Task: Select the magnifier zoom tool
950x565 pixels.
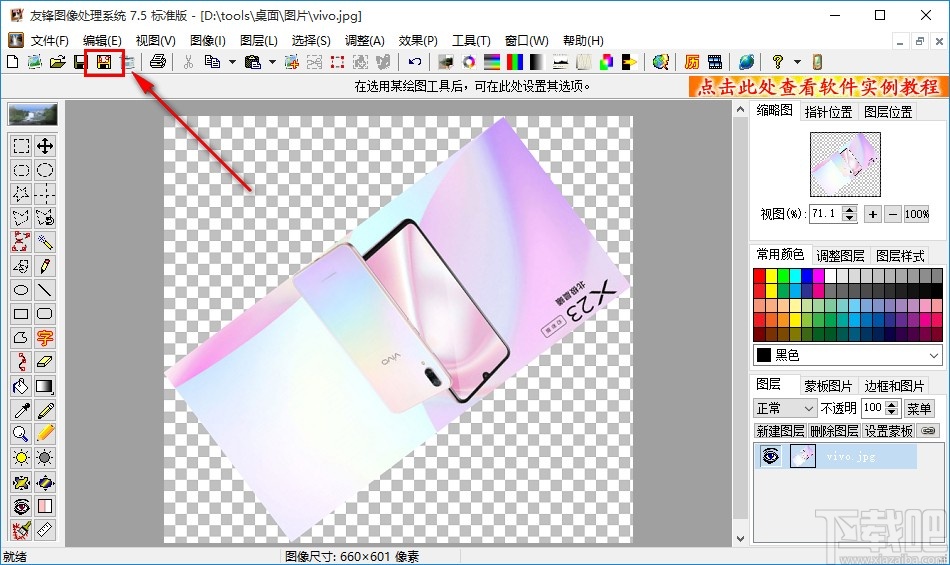Action: point(21,434)
